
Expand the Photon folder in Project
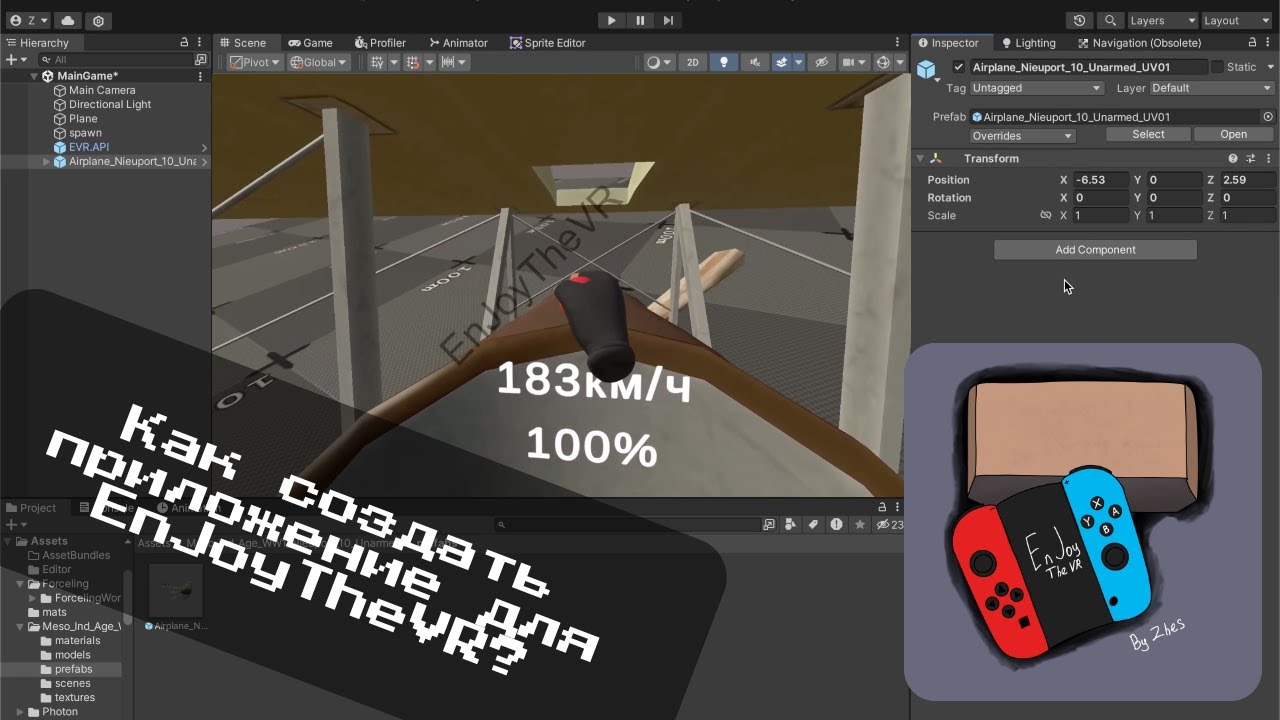tap(21, 712)
